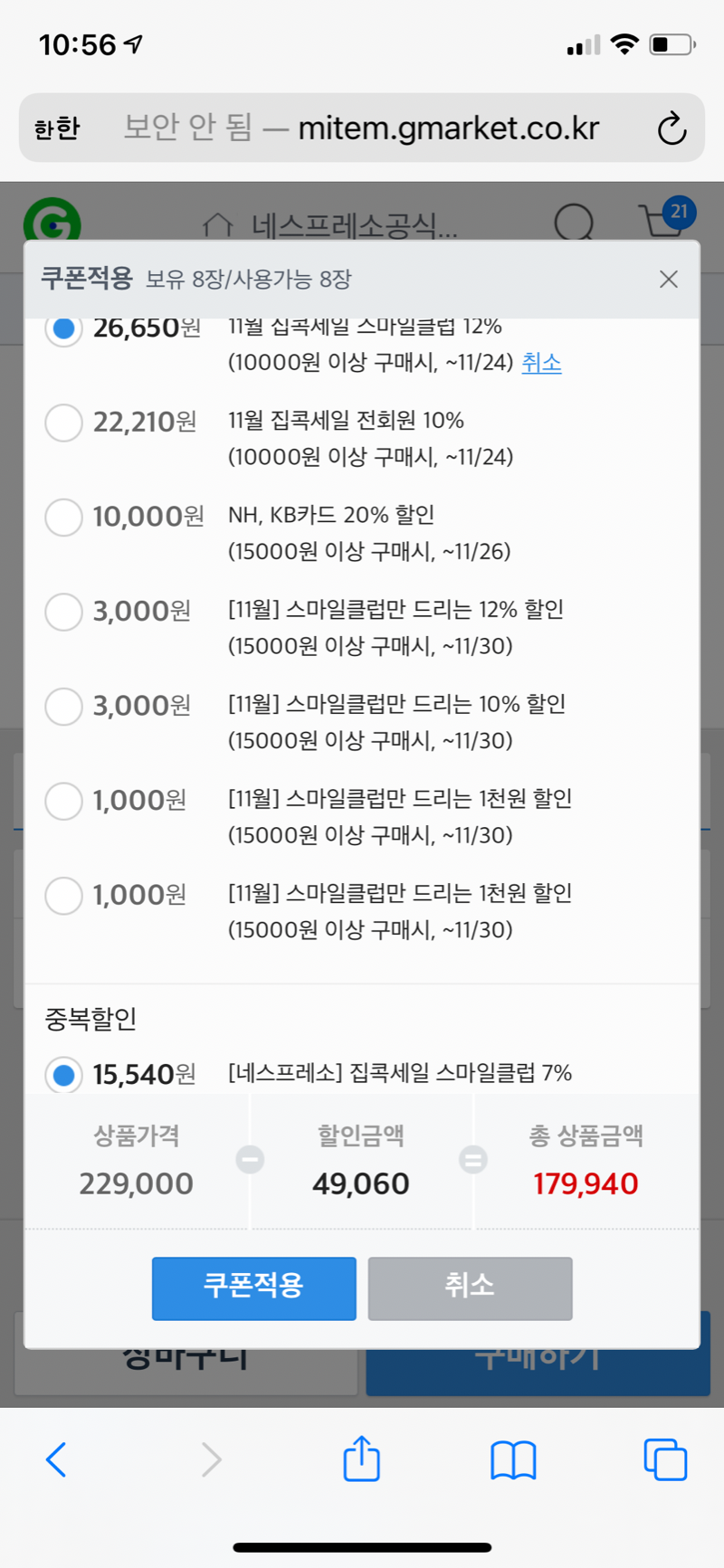Tap the Gmarket G logo
The width and height of the screenshot is (724, 1568).
pos(52,222)
